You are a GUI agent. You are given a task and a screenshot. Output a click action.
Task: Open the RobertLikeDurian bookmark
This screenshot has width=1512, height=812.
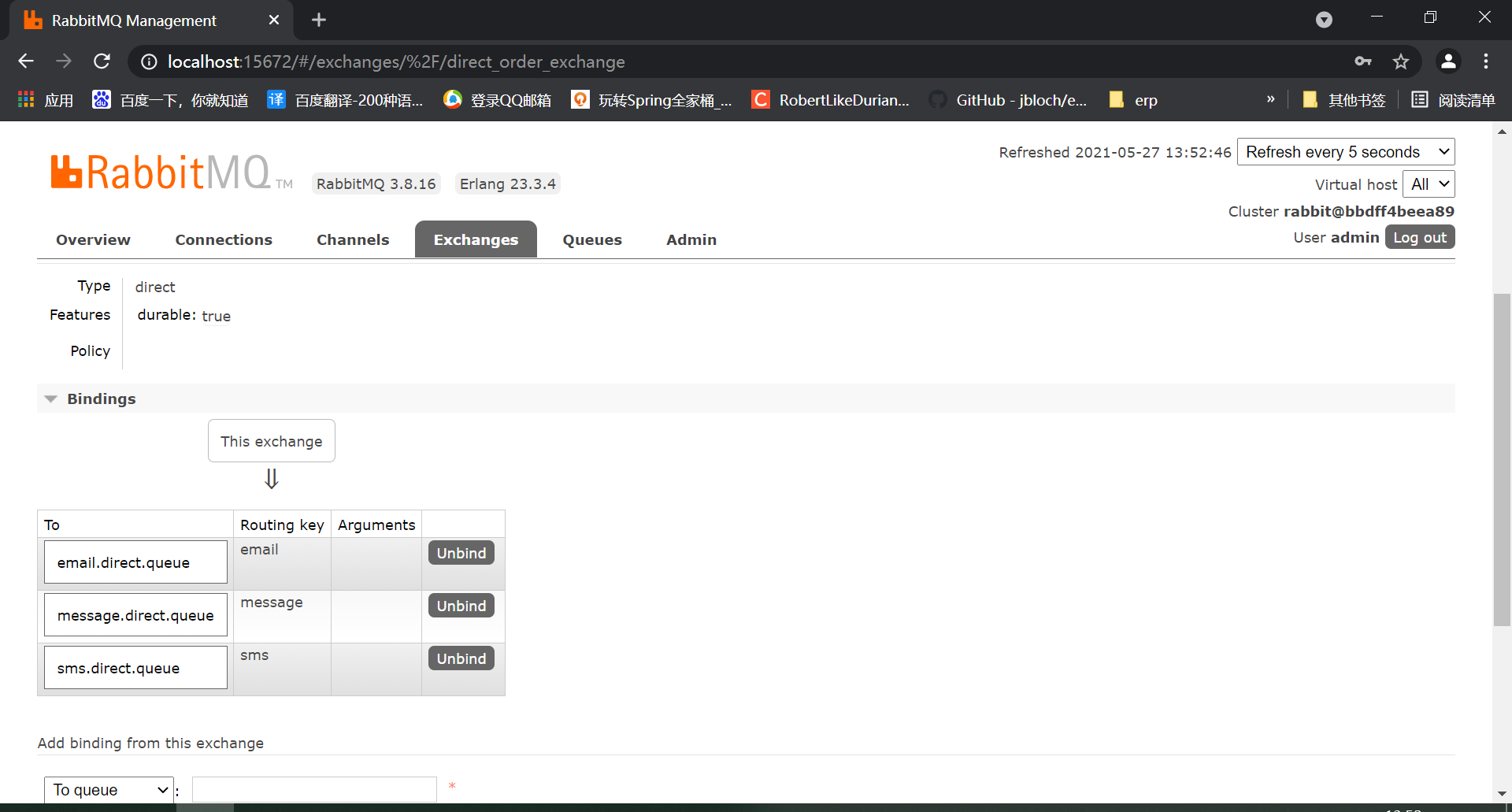tap(832, 100)
